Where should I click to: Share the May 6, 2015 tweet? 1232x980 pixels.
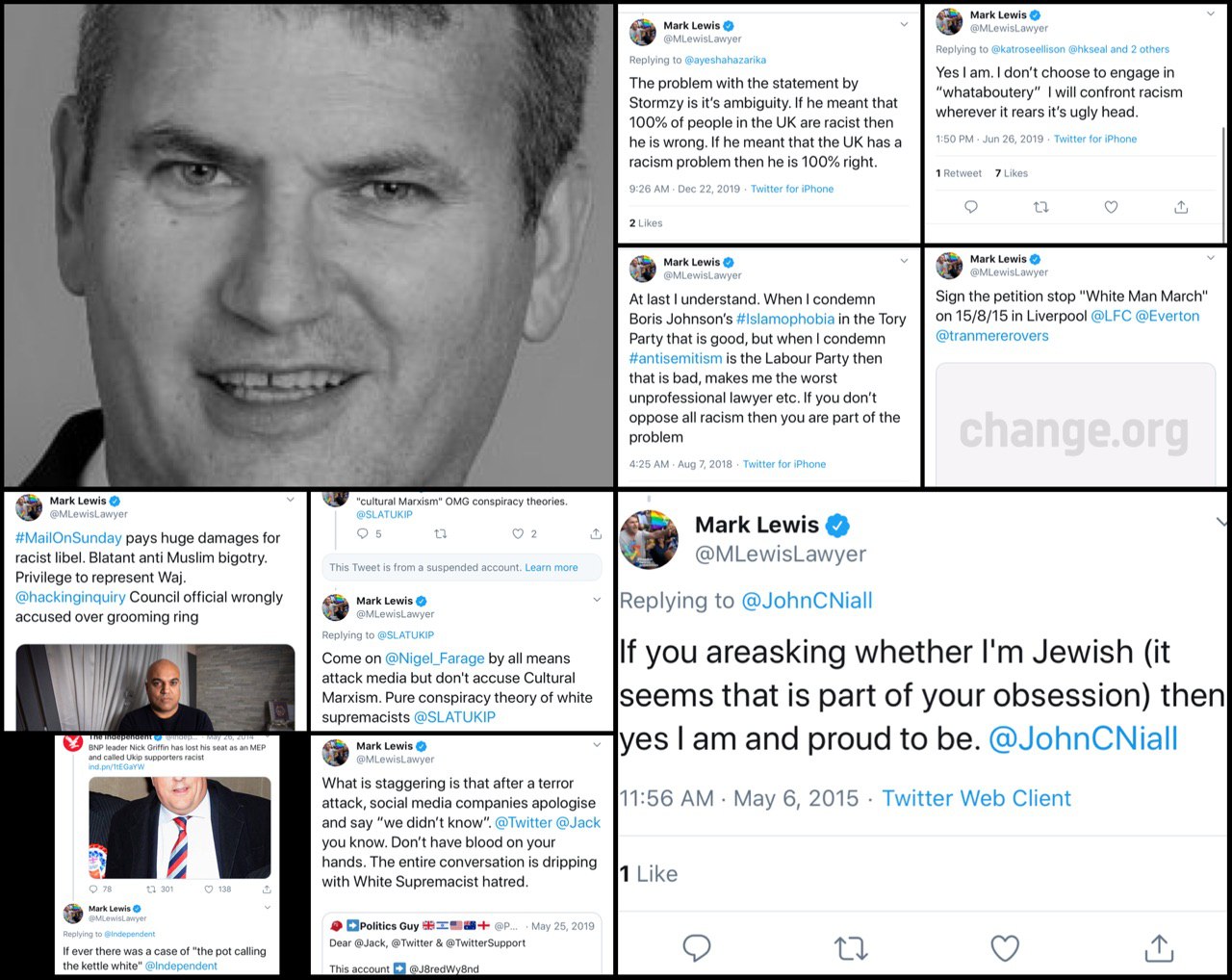coord(1159,948)
